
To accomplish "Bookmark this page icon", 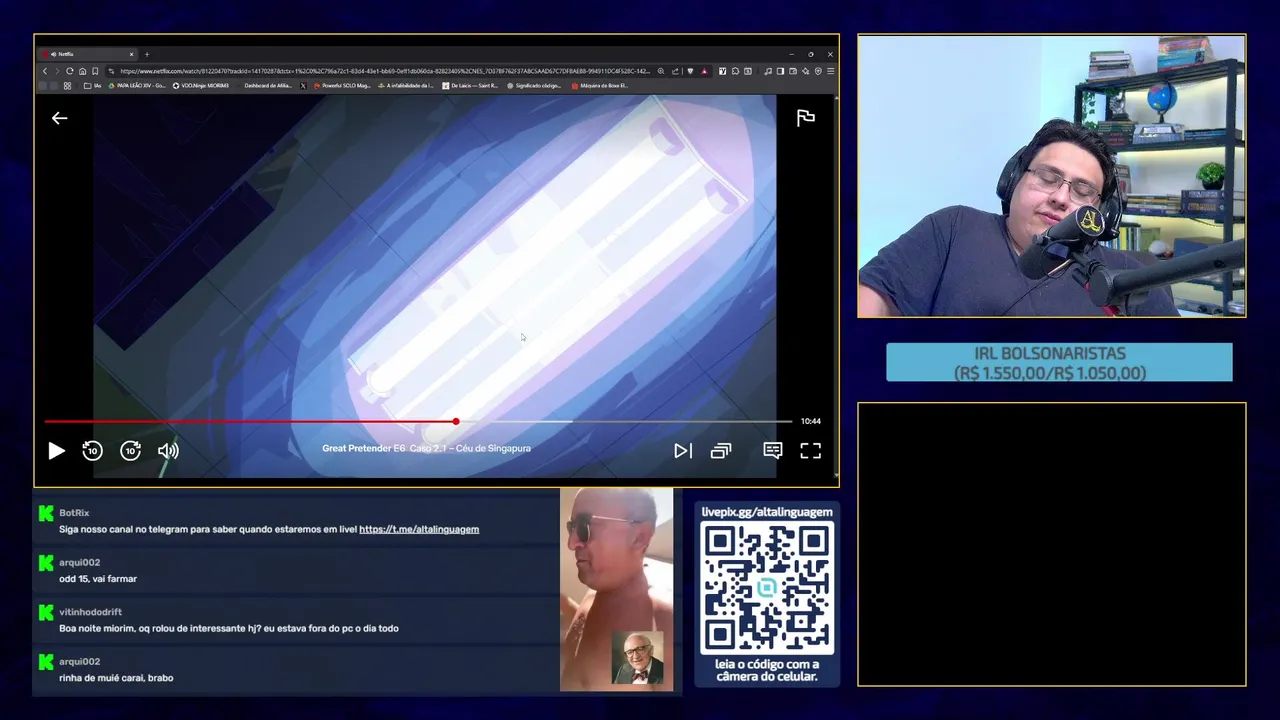I will [95, 71].
